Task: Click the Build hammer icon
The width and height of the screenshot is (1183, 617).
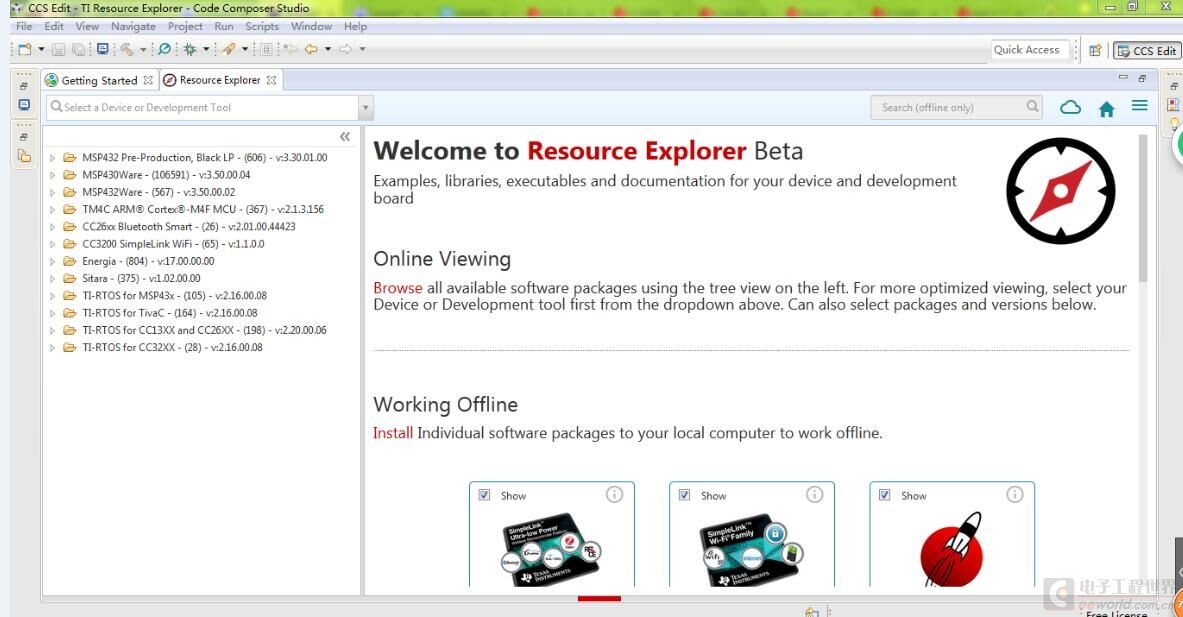Action: tap(127, 50)
